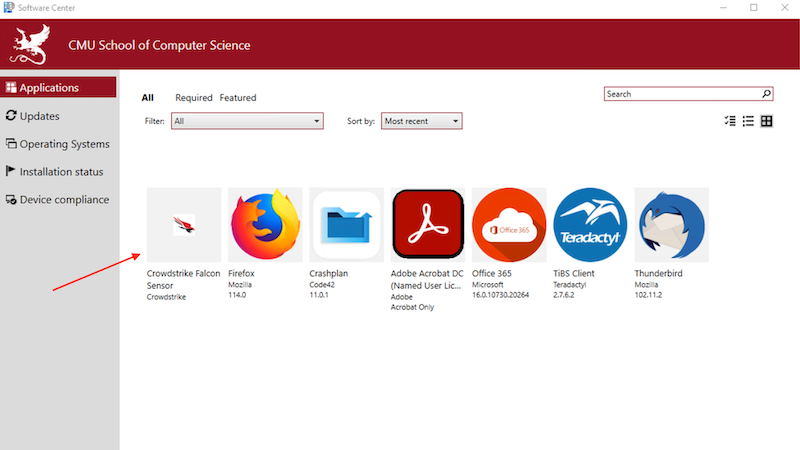Image resolution: width=800 pixels, height=450 pixels.
Task: Click the Microsoft publisher text
Action: (487, 285)
